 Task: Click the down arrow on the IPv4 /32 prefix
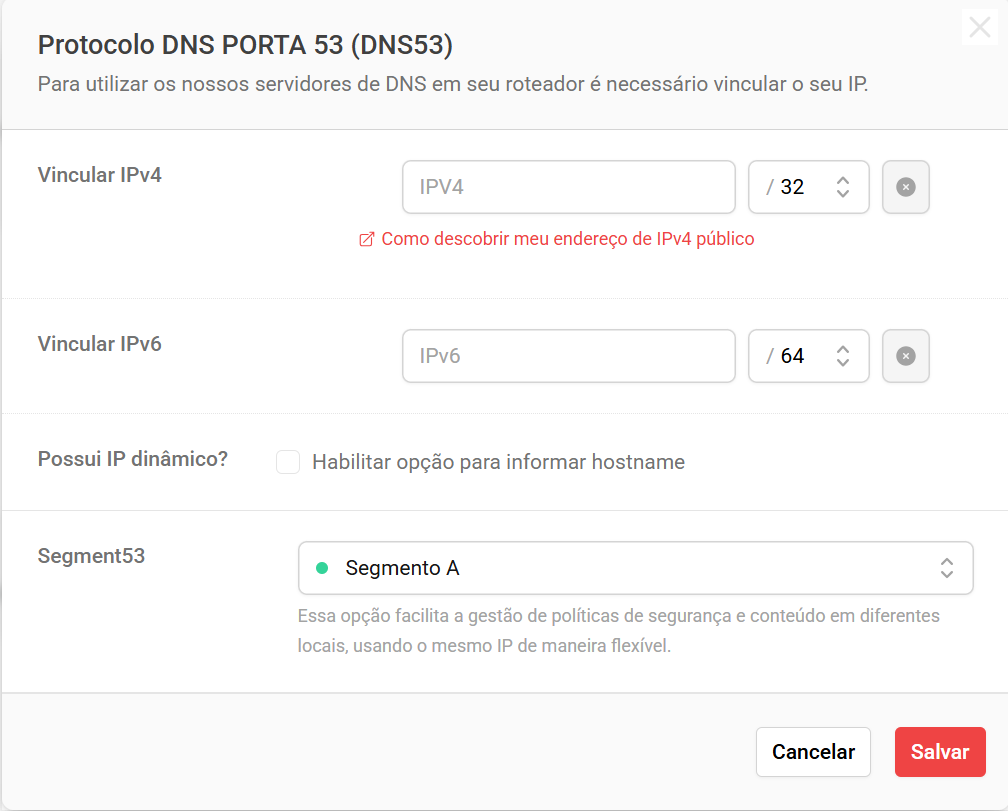pyautogui.click(x=843, y=193)
